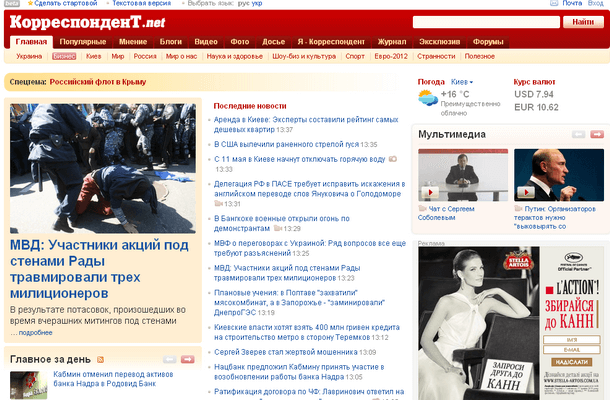Click the RSS feed icon beside Главное за день
The height and width of the screenshot is (400, 610).
101,359
